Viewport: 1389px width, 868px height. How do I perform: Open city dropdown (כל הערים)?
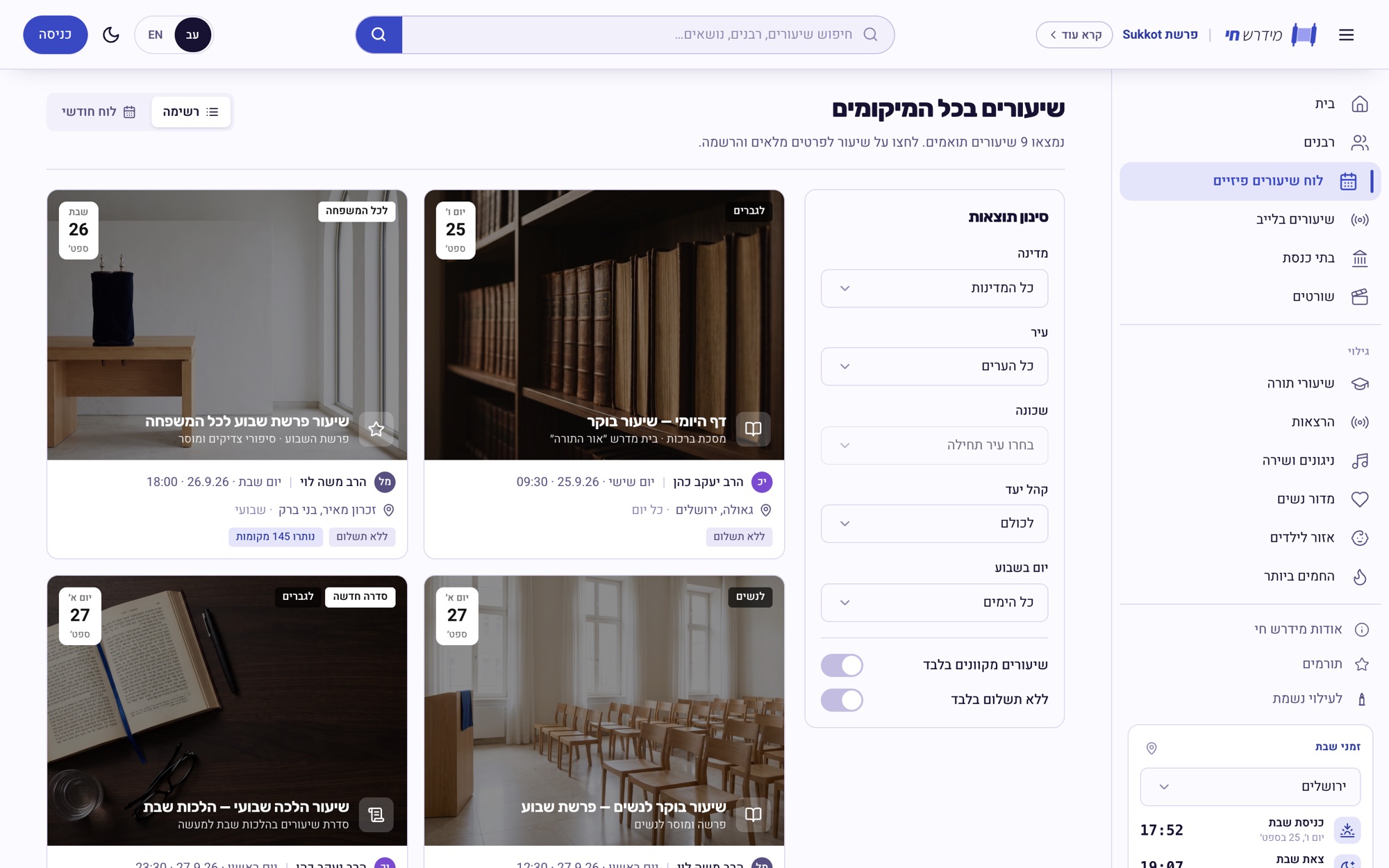(x=934, y=366)
